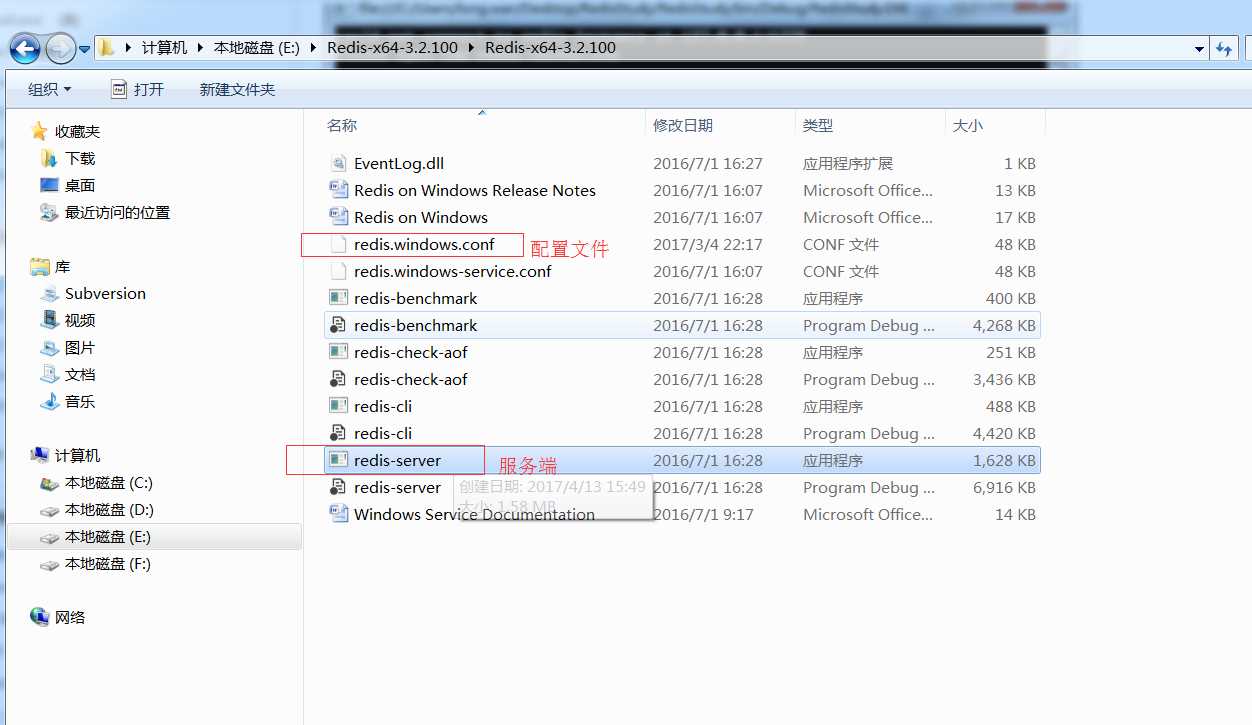The image size is (1252, 725).
Task: Sort files by the 类型 column header
Action: 818,125
